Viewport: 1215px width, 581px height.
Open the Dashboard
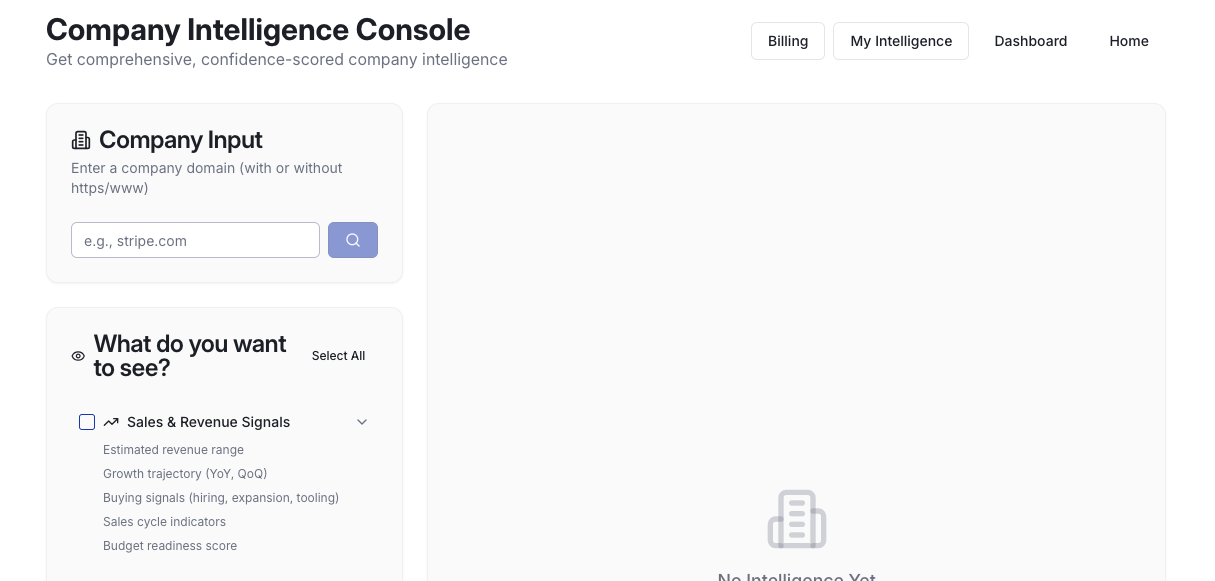pyautogui.click(x=1030, y=41)
